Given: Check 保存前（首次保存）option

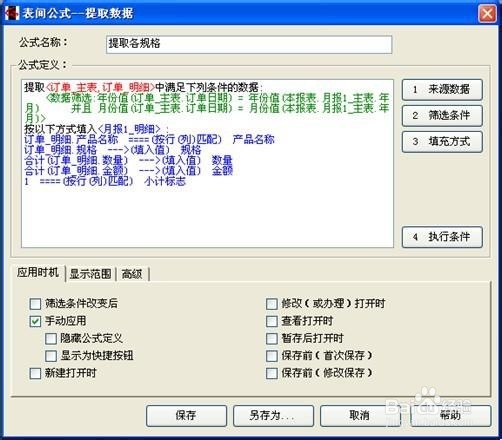Looking at the screenshot, I should pyautogui.click(x=272, y=356).
